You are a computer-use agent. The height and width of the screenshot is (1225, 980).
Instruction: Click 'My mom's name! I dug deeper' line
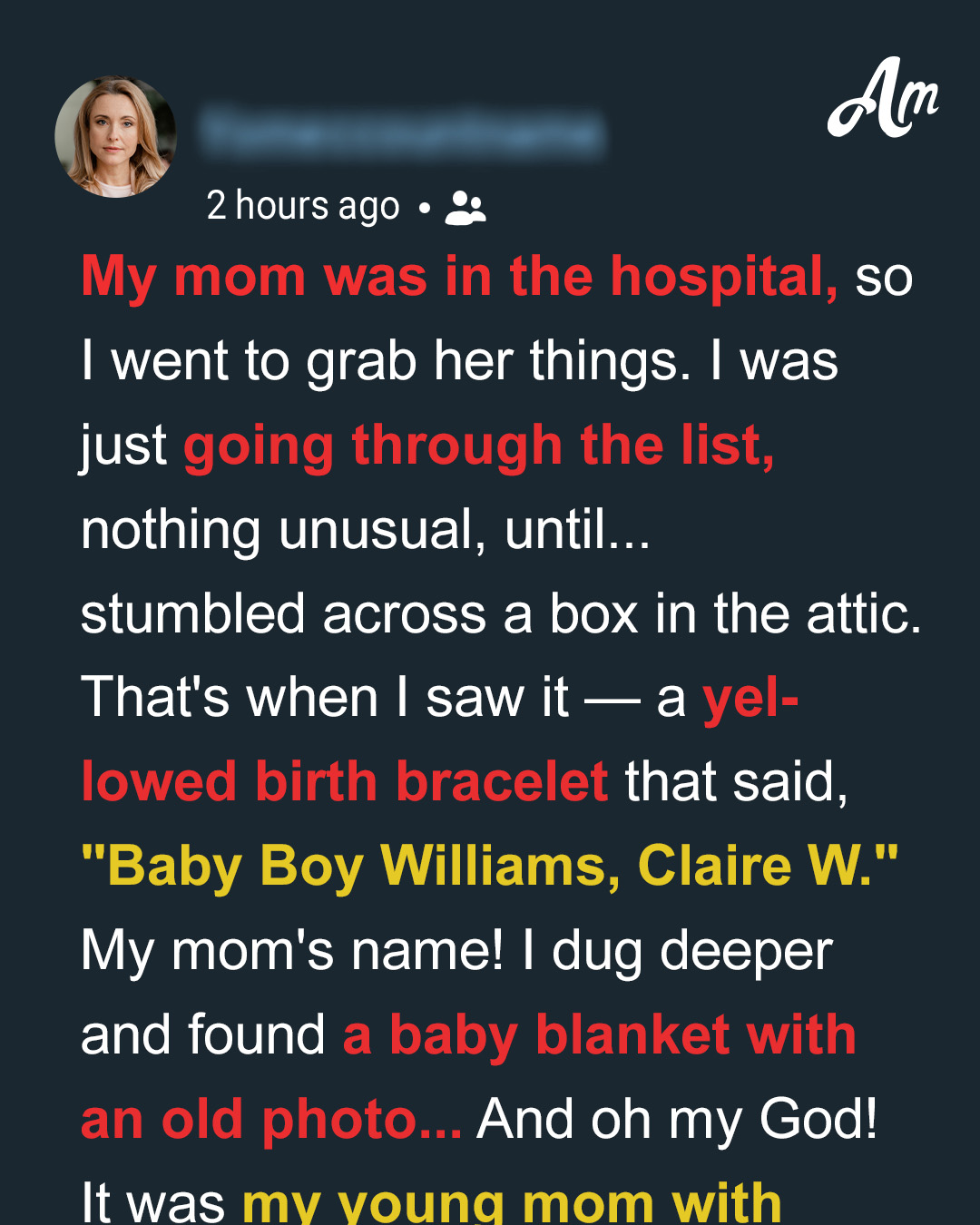[x=456, y=953]
